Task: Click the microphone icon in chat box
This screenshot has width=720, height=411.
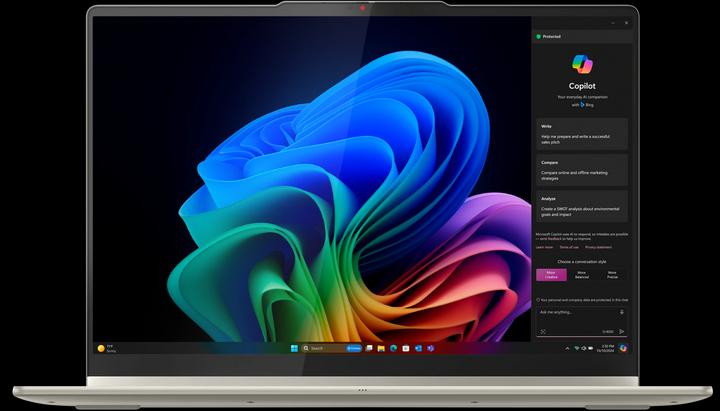Action: click(622, 312)
